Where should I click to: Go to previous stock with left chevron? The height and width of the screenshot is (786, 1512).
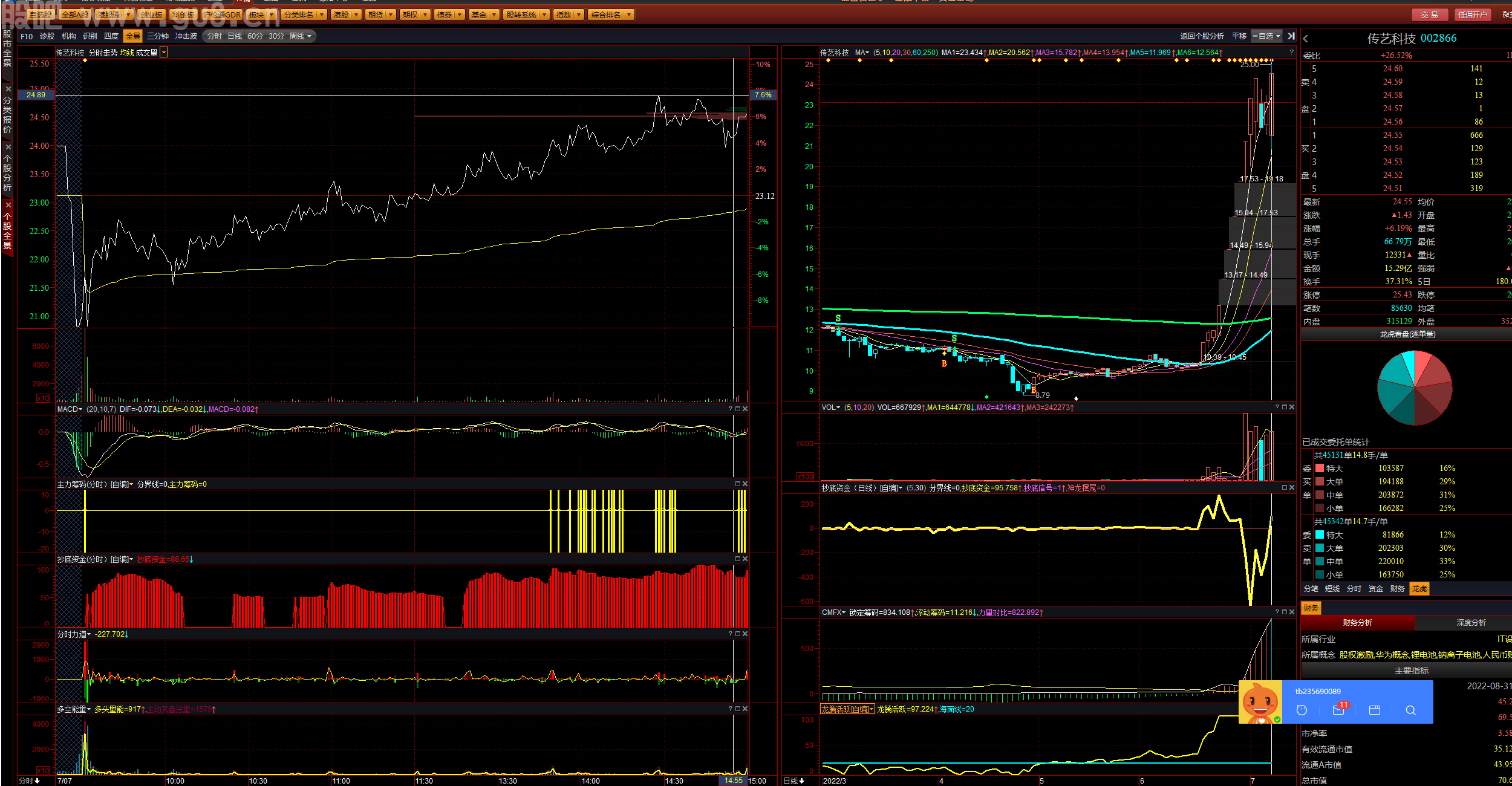coord(1306,39)
